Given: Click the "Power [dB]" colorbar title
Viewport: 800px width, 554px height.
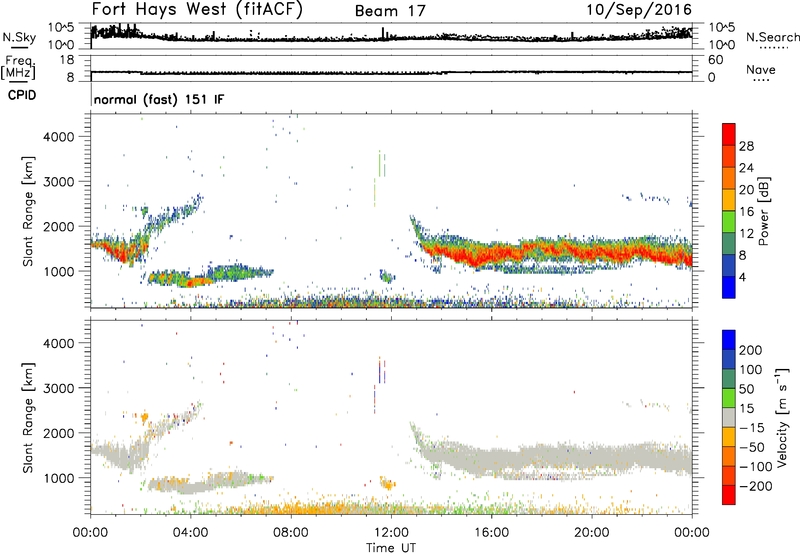Looking at the screenshot, I should point(764,211).
